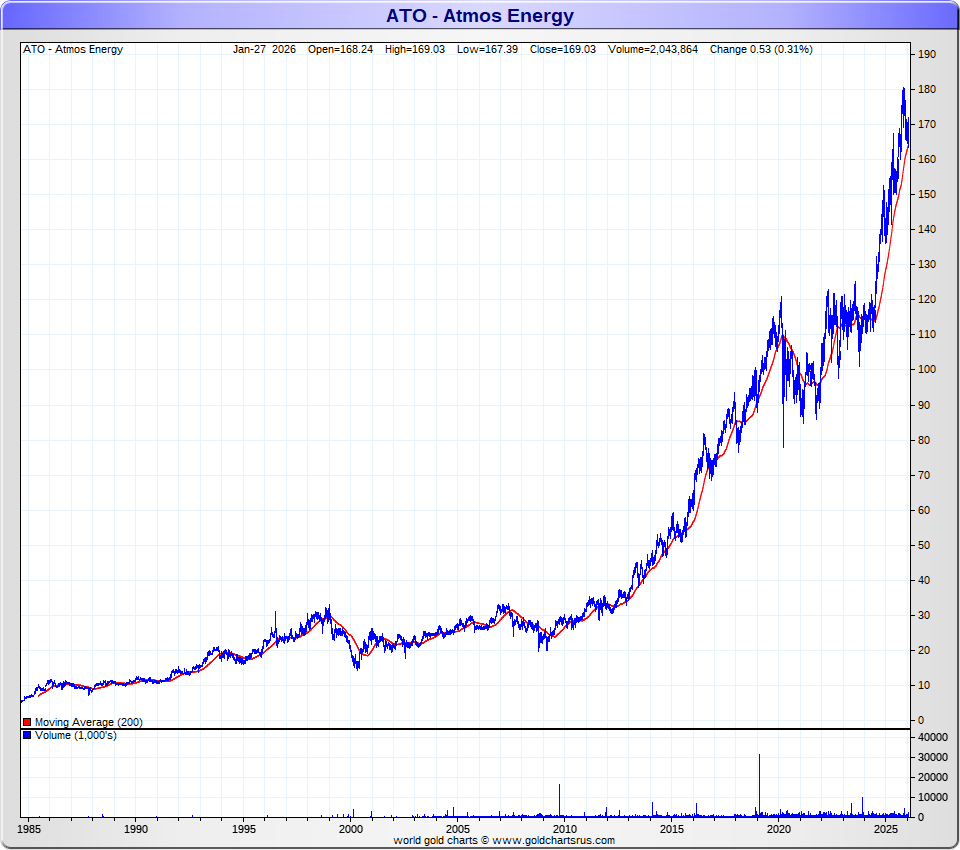The height and width of the screenshot is (850, 960).
Task: Click the 20 price axis label
Action: (924, 650)
